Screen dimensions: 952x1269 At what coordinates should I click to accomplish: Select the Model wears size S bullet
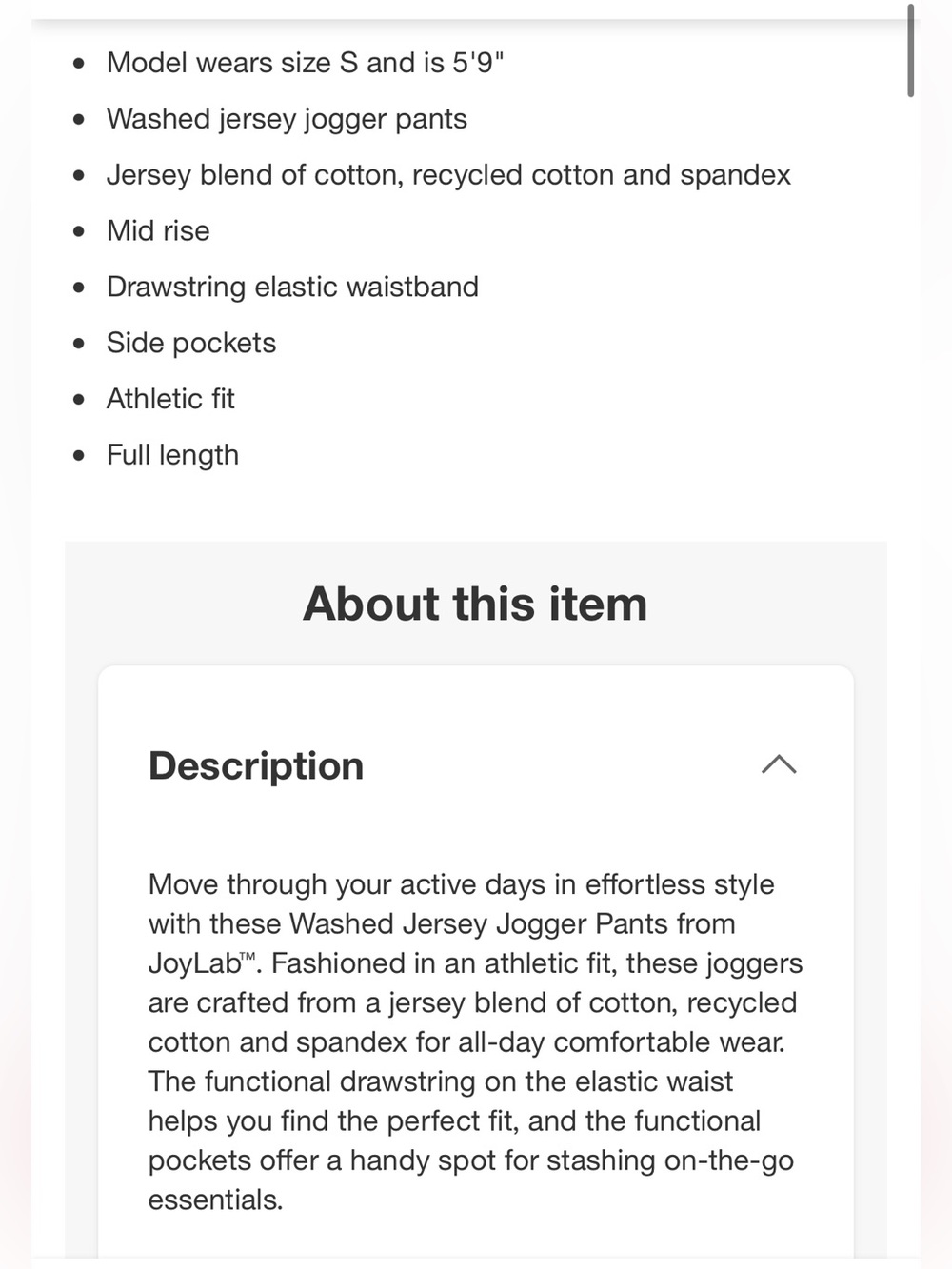[305, 63]
